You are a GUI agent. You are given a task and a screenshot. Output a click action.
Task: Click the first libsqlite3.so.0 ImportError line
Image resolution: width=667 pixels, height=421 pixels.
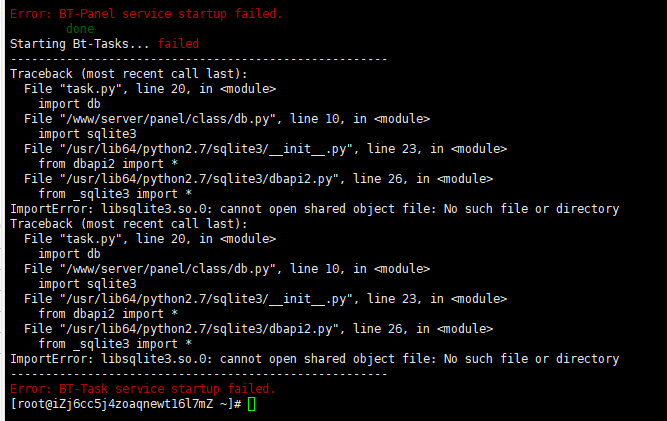point(314,209)
